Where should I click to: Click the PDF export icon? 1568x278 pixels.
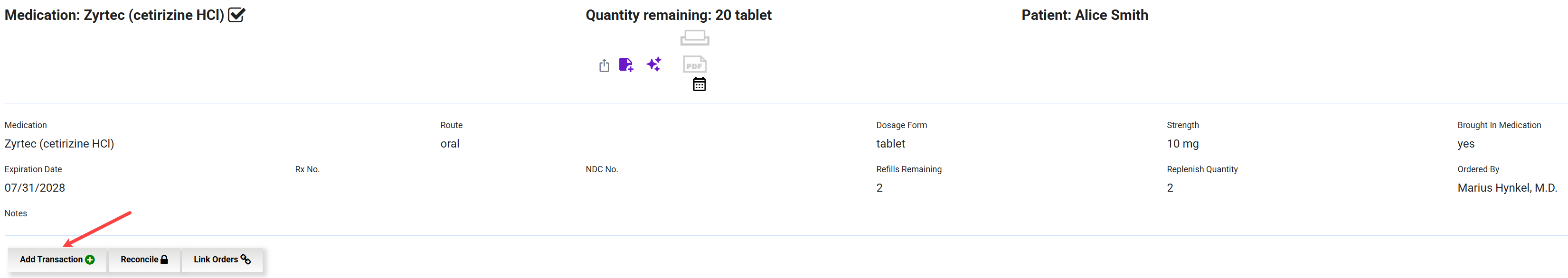point(695,65)
